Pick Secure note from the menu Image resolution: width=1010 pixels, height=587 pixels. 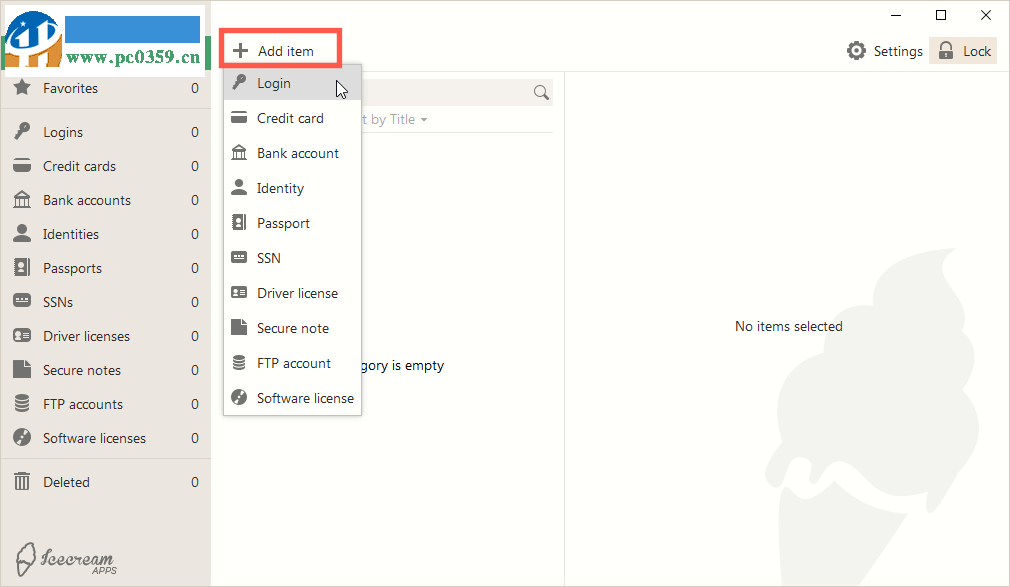[x=287, y=327]
